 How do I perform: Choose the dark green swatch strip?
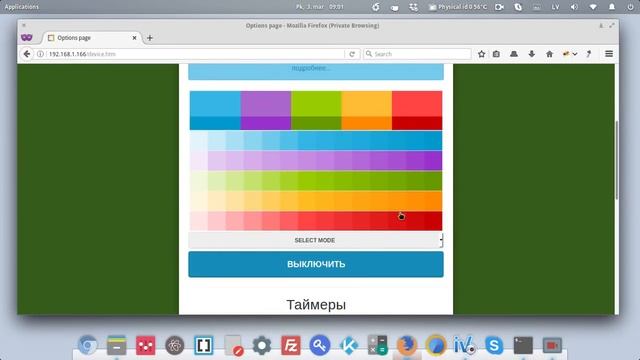[x=316, y=123]
